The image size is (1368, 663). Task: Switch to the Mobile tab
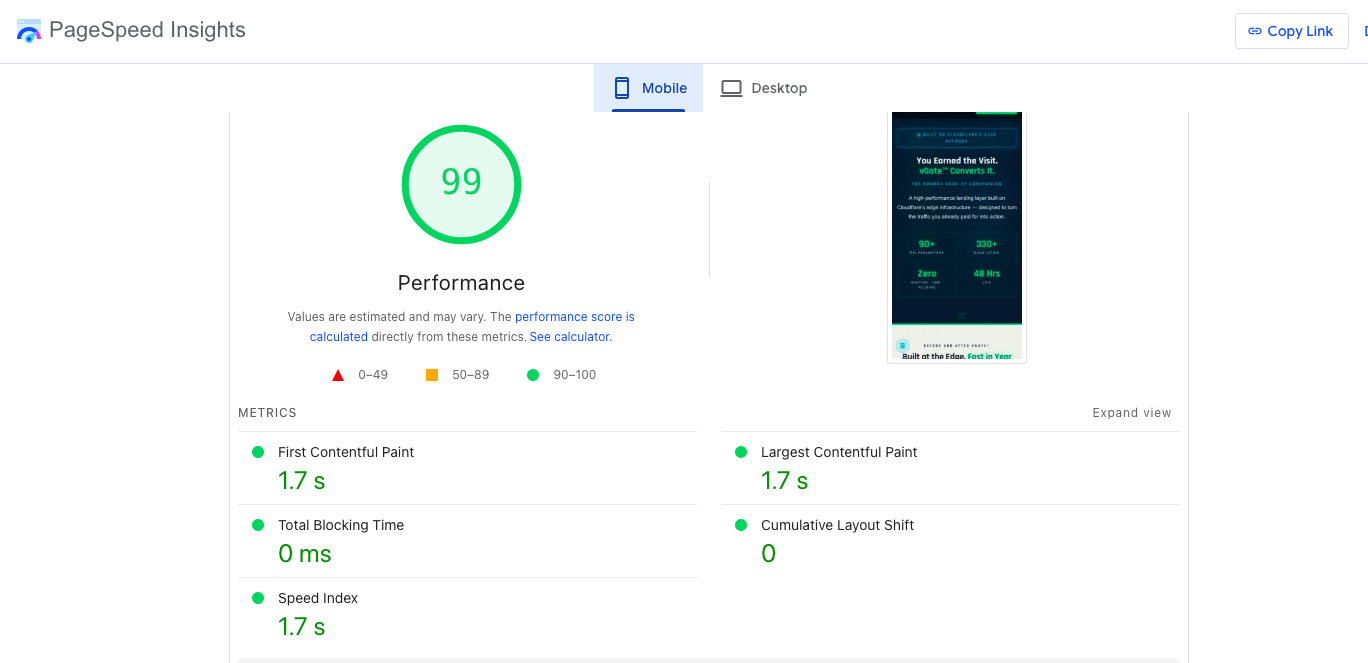point(649,88)
